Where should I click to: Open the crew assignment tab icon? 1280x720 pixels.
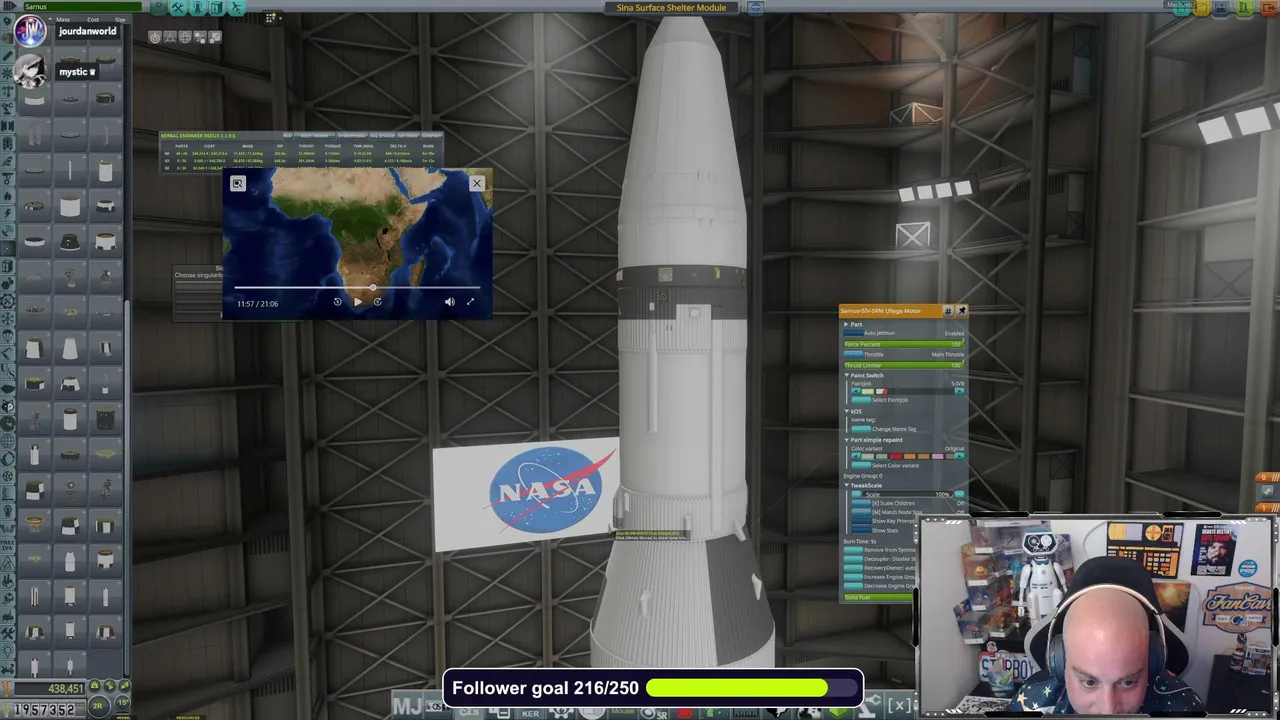click(x=197, y=7)
